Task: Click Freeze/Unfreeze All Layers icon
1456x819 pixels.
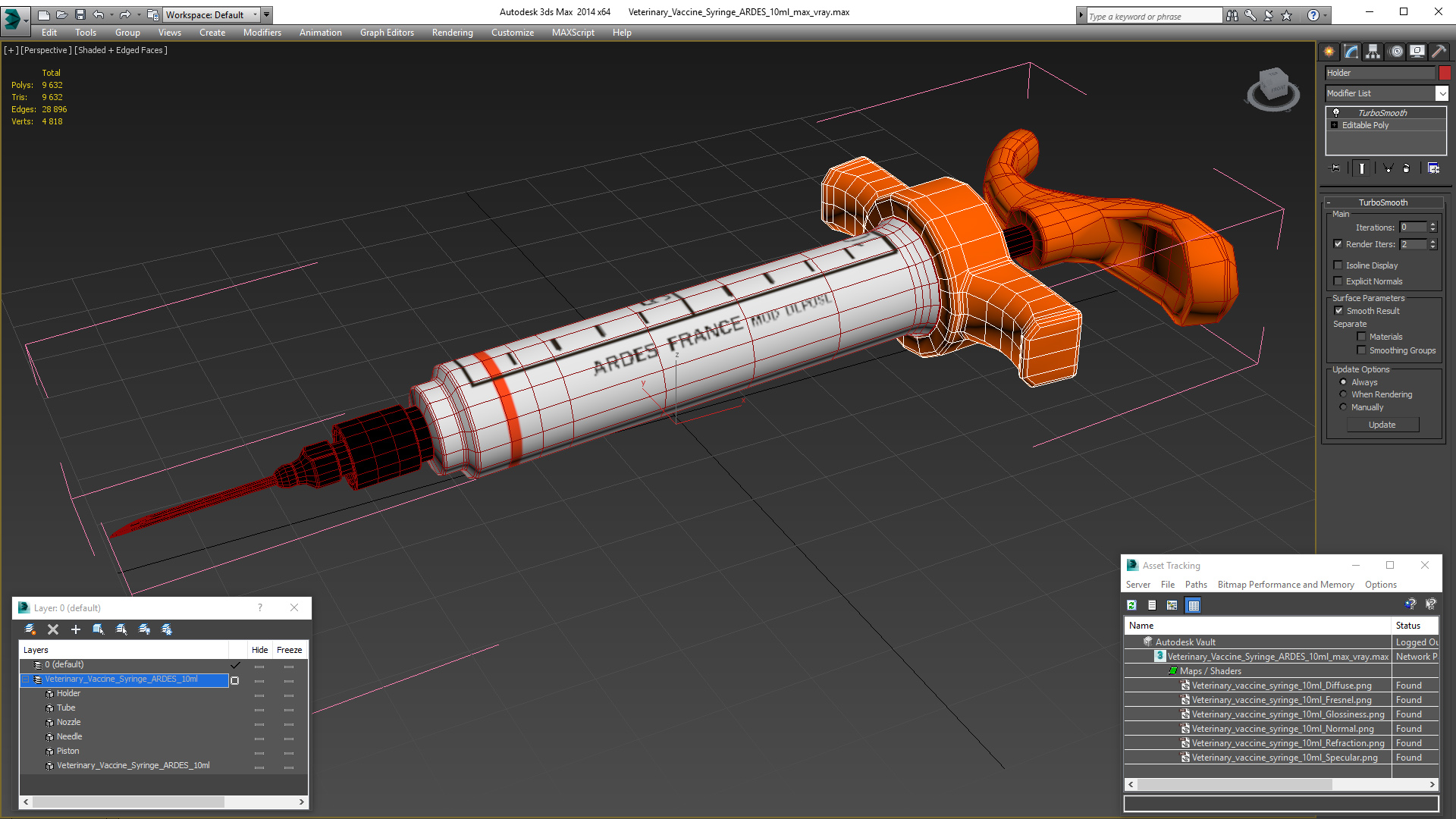Action: pos(167,629)
